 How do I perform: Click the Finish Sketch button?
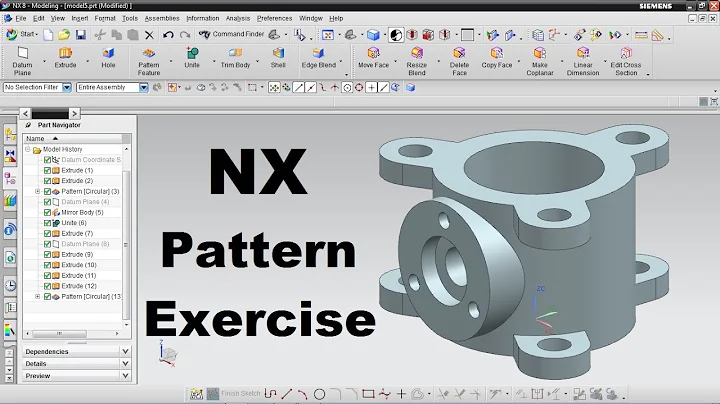click(233, 393)
